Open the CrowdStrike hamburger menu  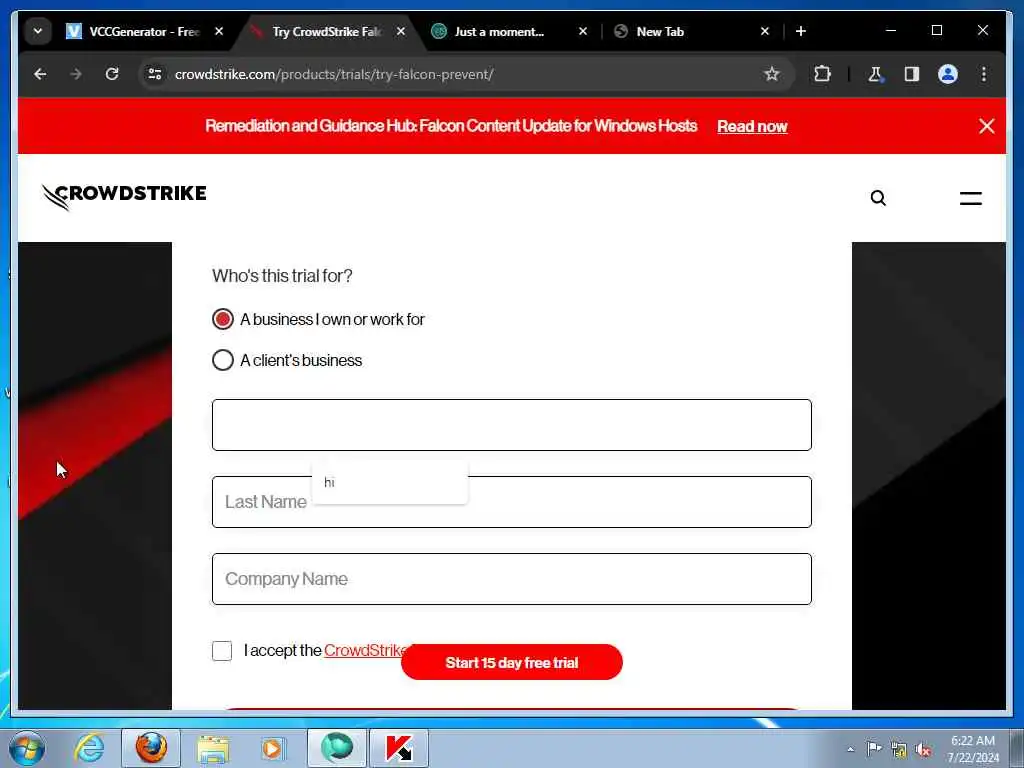pyautogui.click(x=970, y=198)
